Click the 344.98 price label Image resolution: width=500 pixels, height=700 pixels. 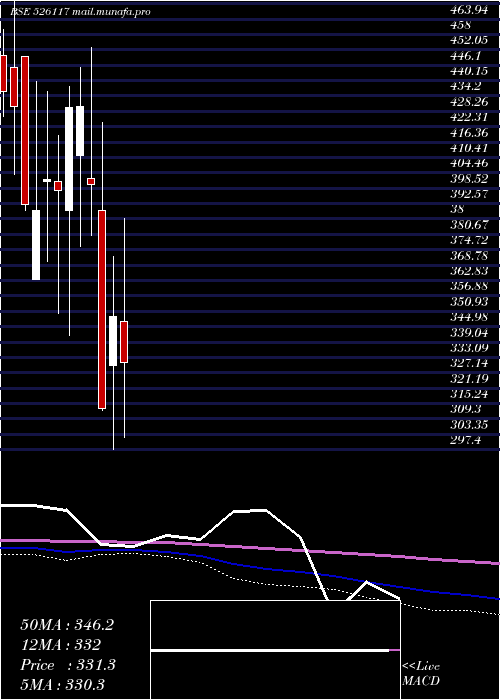[x=469, y=317]
